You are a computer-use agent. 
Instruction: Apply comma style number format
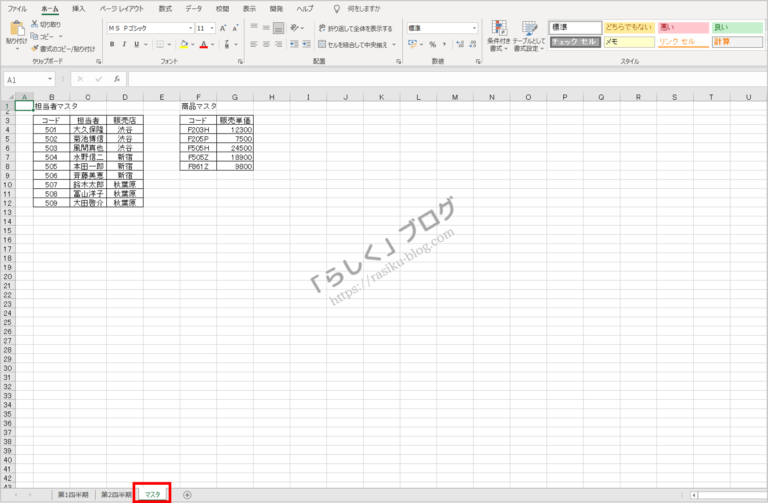tap(445, 44)
